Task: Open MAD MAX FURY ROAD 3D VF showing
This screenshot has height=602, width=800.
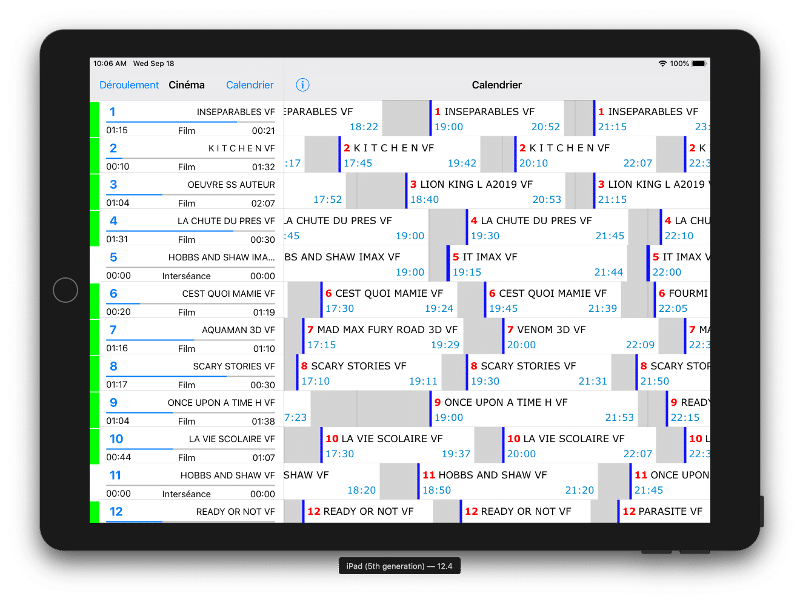Action: pyautogui.click(x=383, y=337)
